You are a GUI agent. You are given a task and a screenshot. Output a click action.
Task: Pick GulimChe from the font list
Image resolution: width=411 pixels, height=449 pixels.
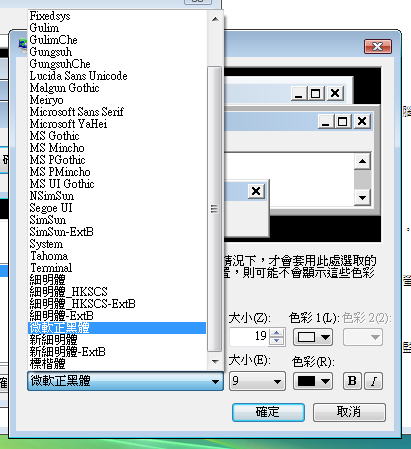pos(117,40)
